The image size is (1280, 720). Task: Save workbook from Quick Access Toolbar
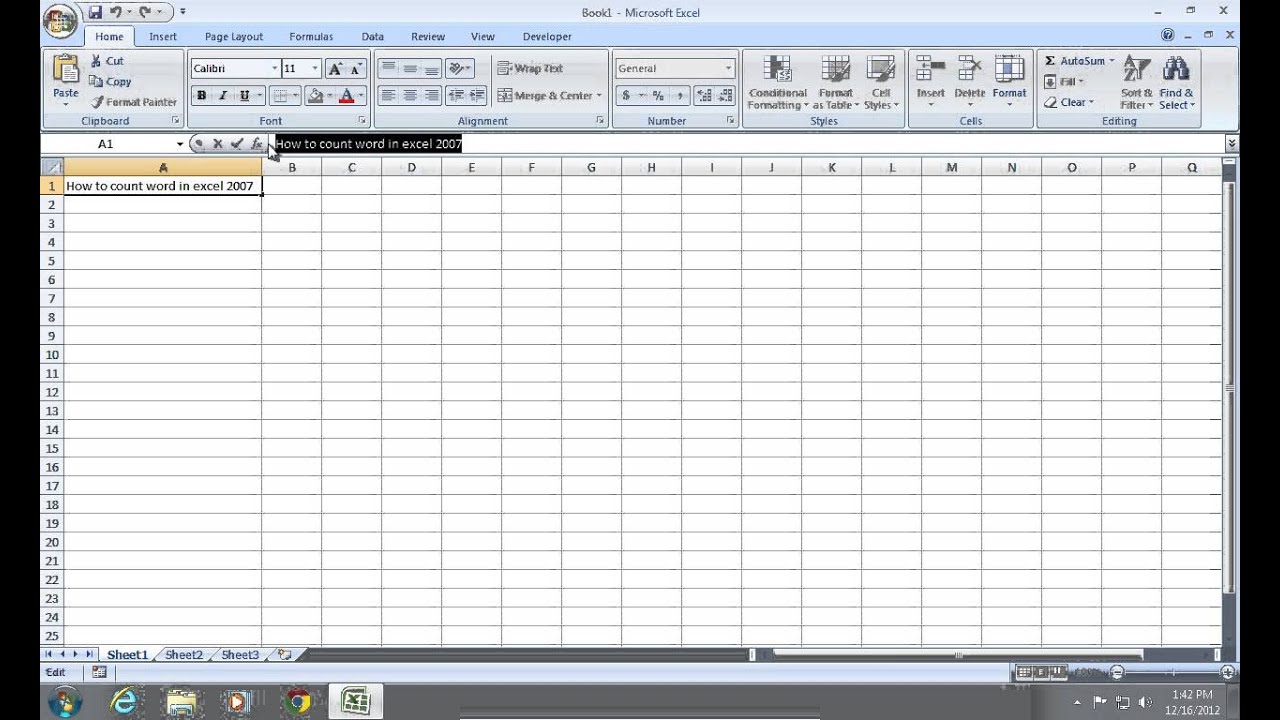(x=95, y=12)
